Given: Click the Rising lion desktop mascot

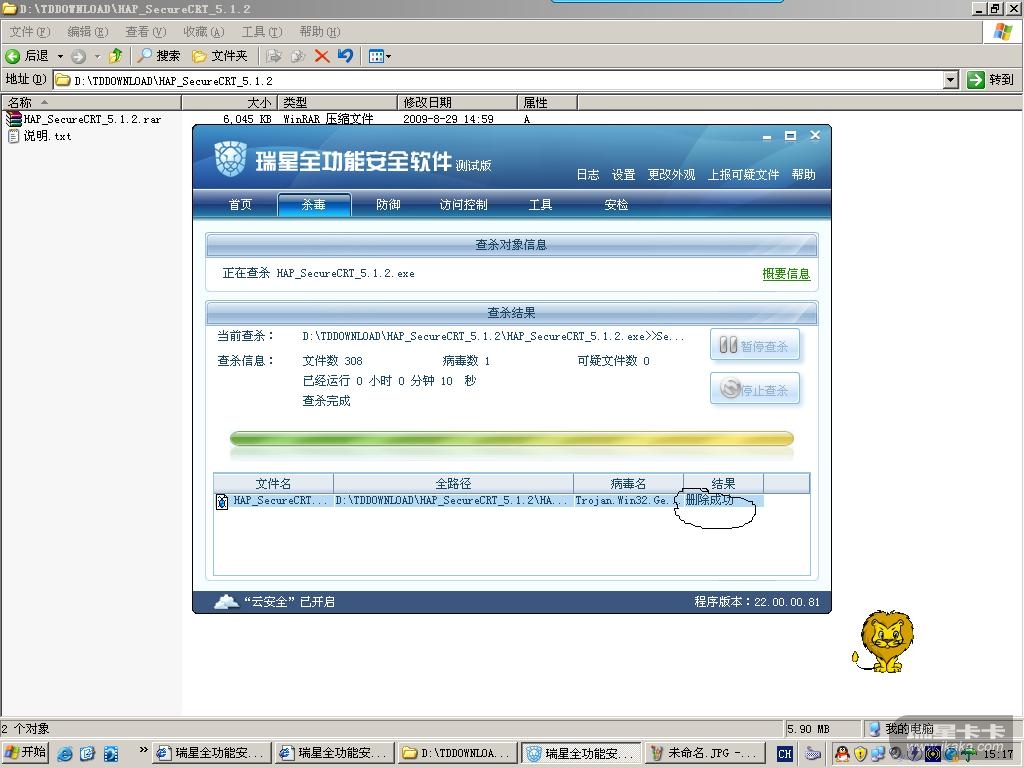Looking at the screenshot, I should [x=884, y=641].
